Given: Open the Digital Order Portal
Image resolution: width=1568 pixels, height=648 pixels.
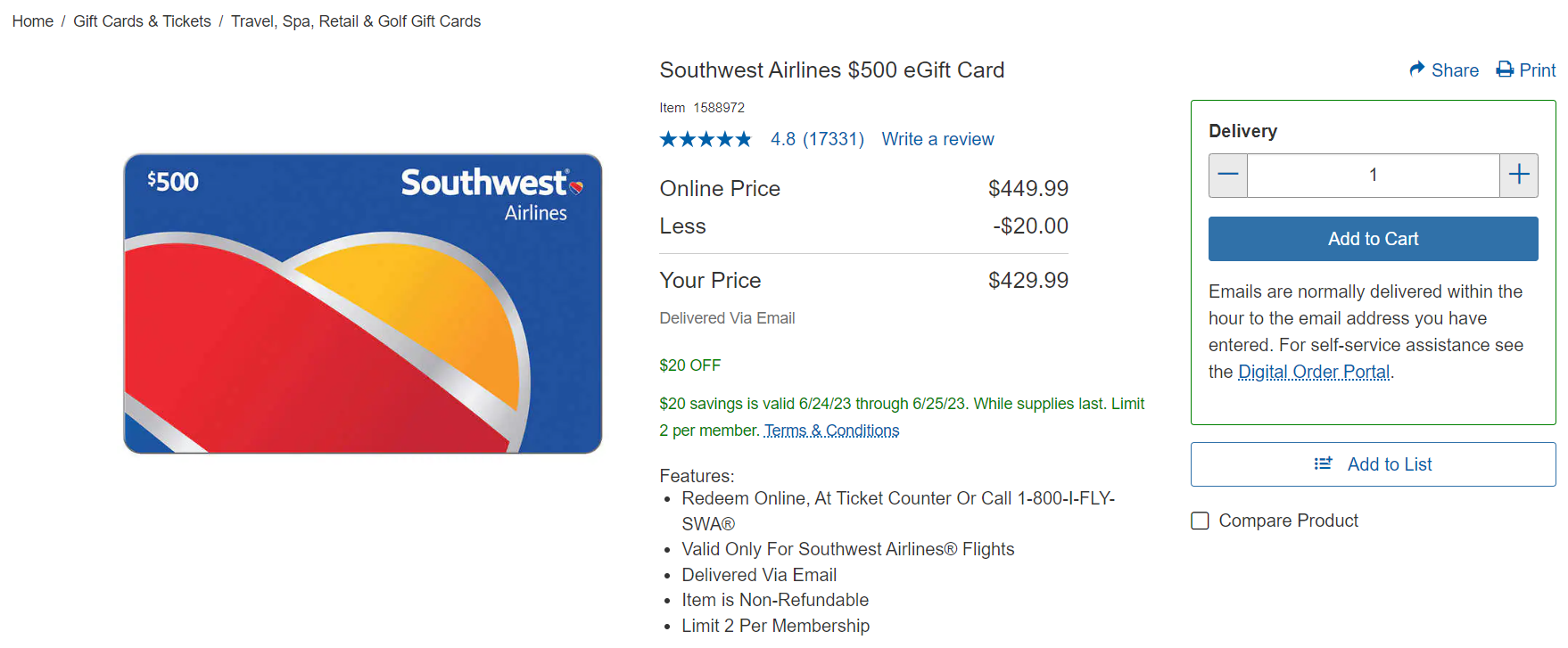Looking at the screenshot, I should pyautogui.click(x=1313, y=372).
